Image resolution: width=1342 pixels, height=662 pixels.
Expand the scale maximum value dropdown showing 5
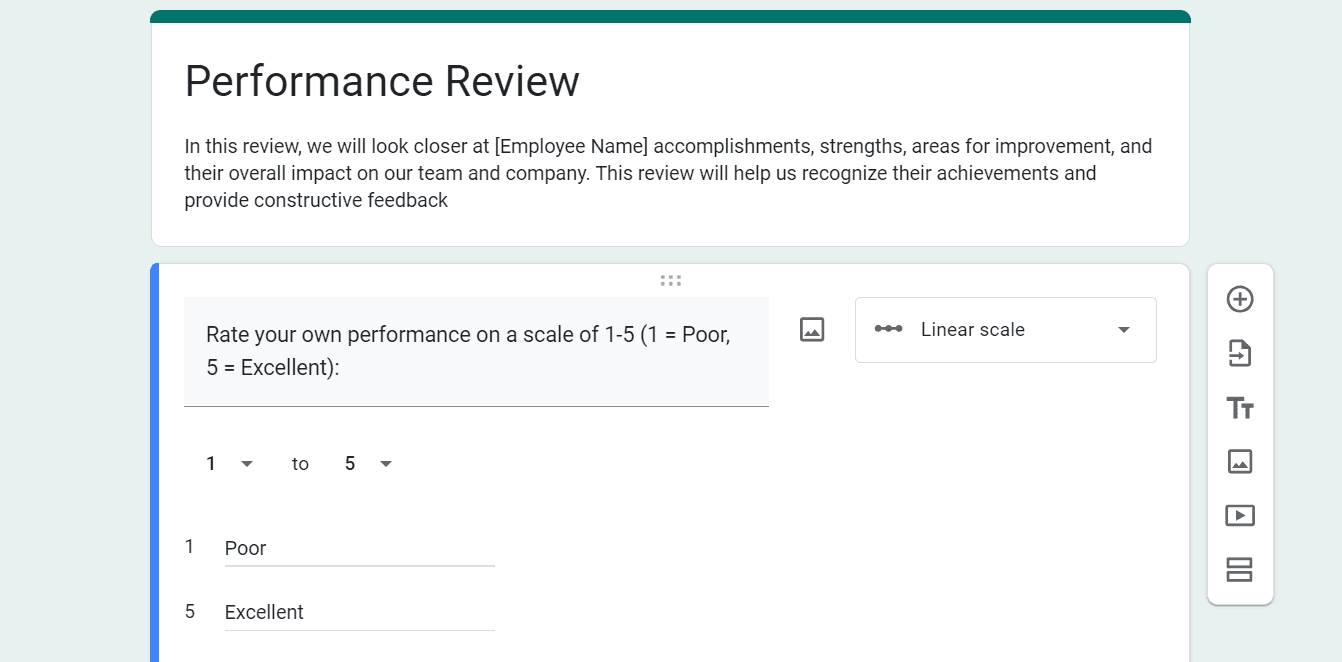[368, 464]
